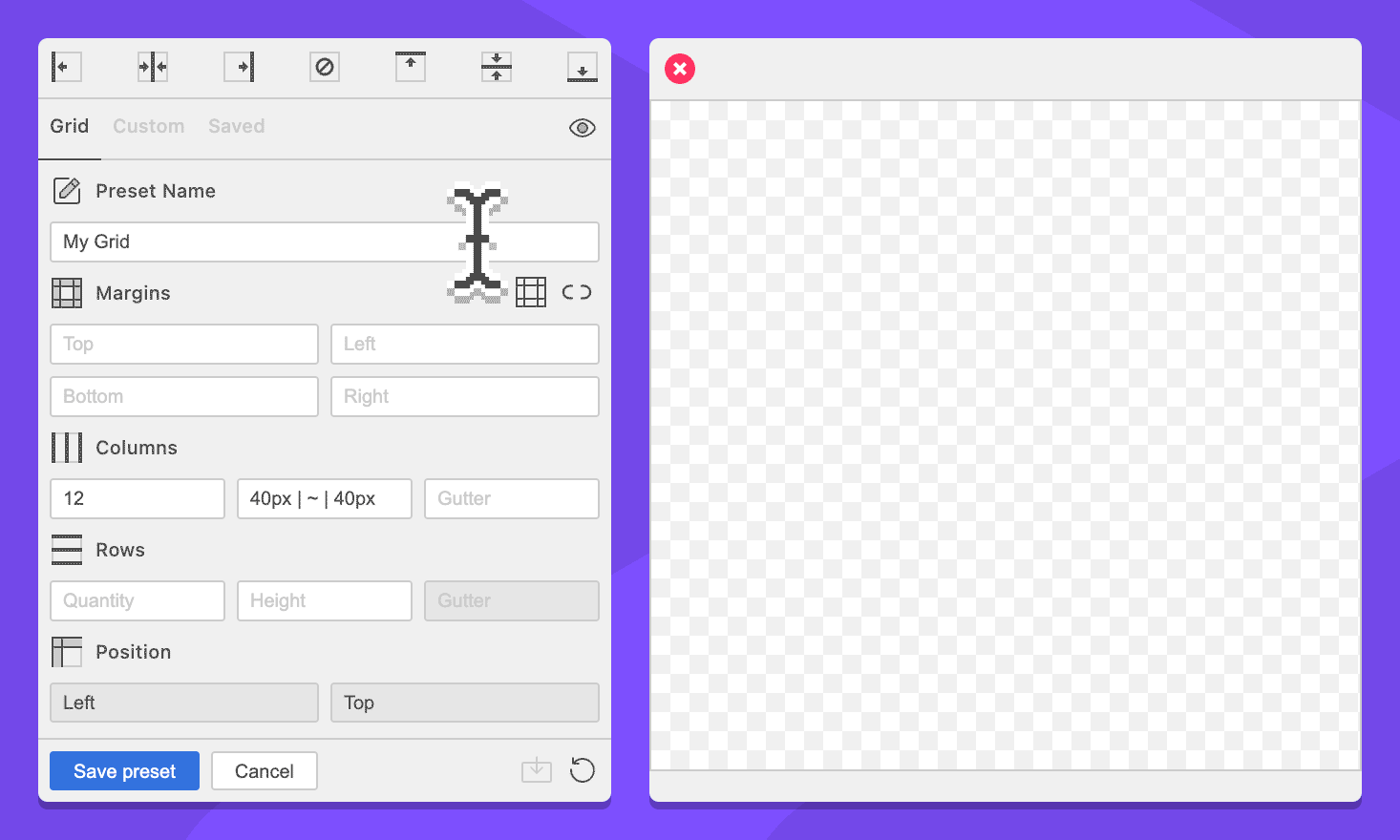Add a guide at the top edge

(411, 67)
